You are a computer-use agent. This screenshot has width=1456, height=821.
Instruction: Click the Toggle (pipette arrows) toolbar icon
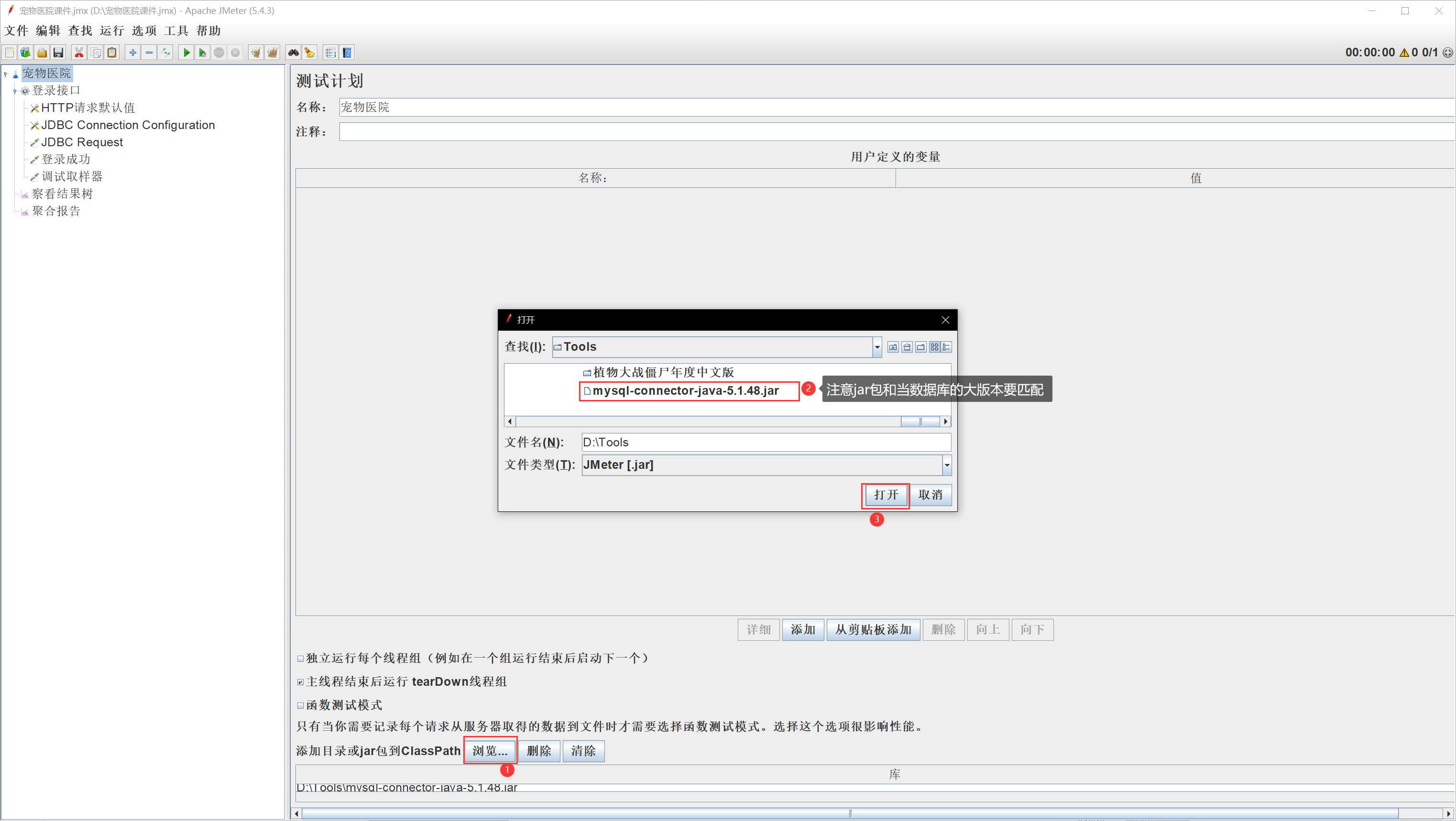pos(165,53)
